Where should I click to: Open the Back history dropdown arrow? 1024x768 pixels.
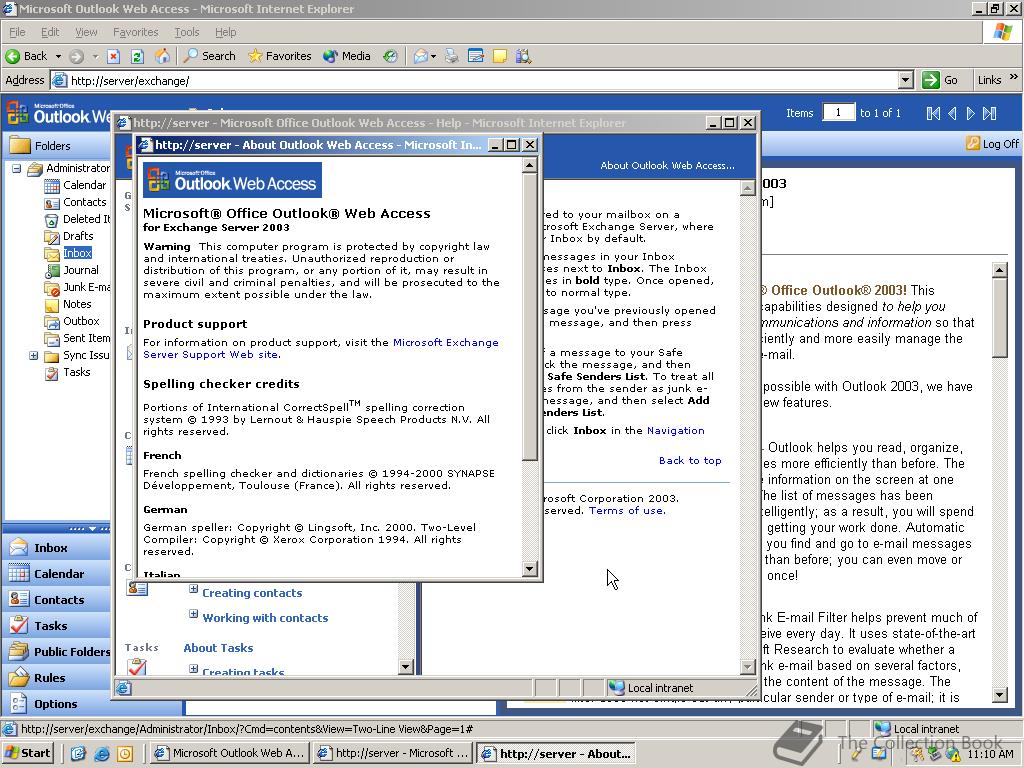tap(58, 56)
